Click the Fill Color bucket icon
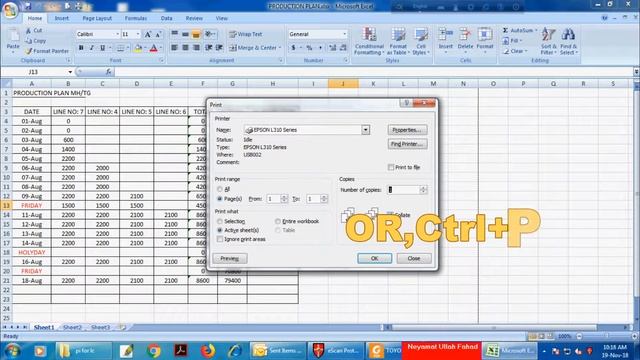 (x=138, y=48)
